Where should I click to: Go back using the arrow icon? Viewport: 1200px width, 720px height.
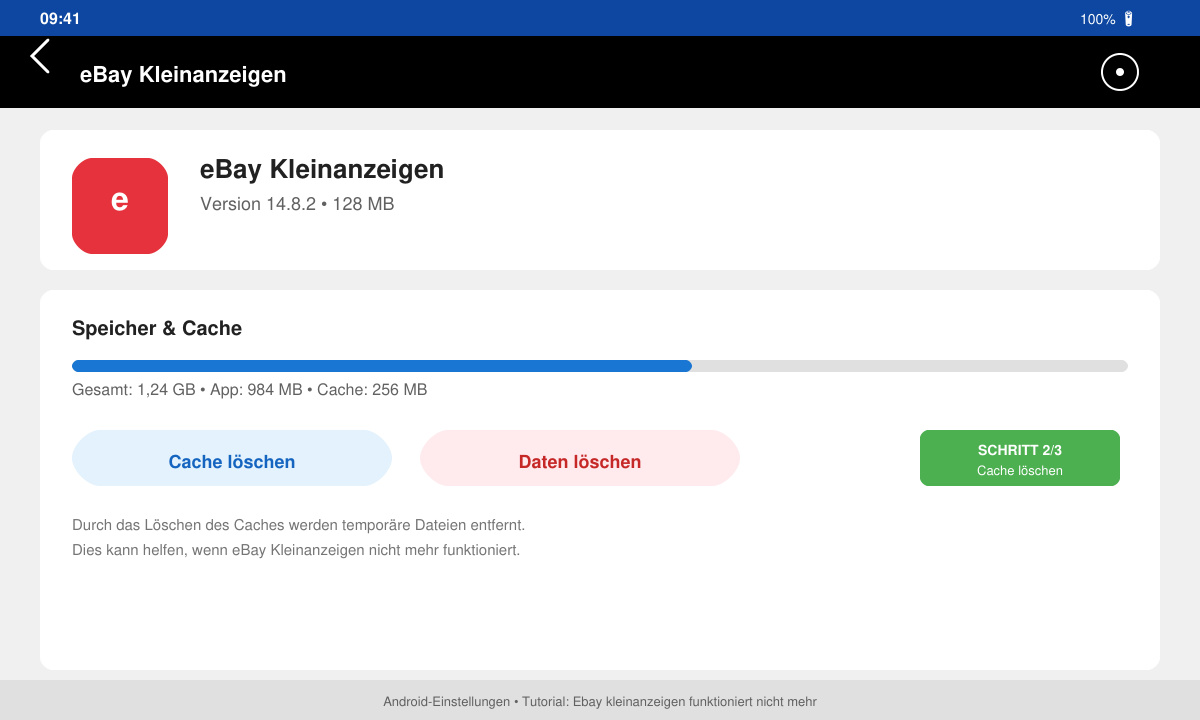point(40,56)
